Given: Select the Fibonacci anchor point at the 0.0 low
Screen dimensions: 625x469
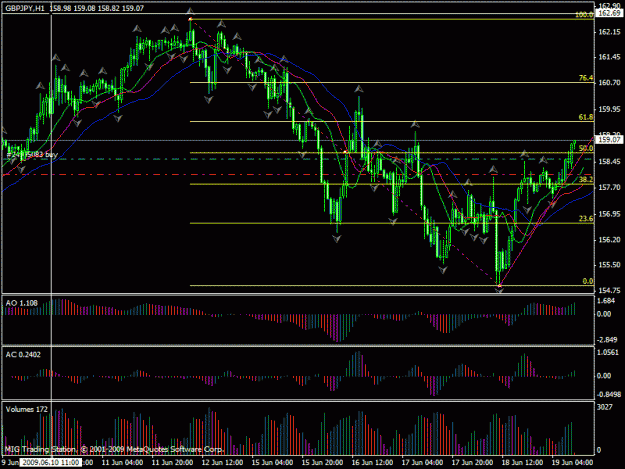Looking at the screenshot, I should point(499,285).
